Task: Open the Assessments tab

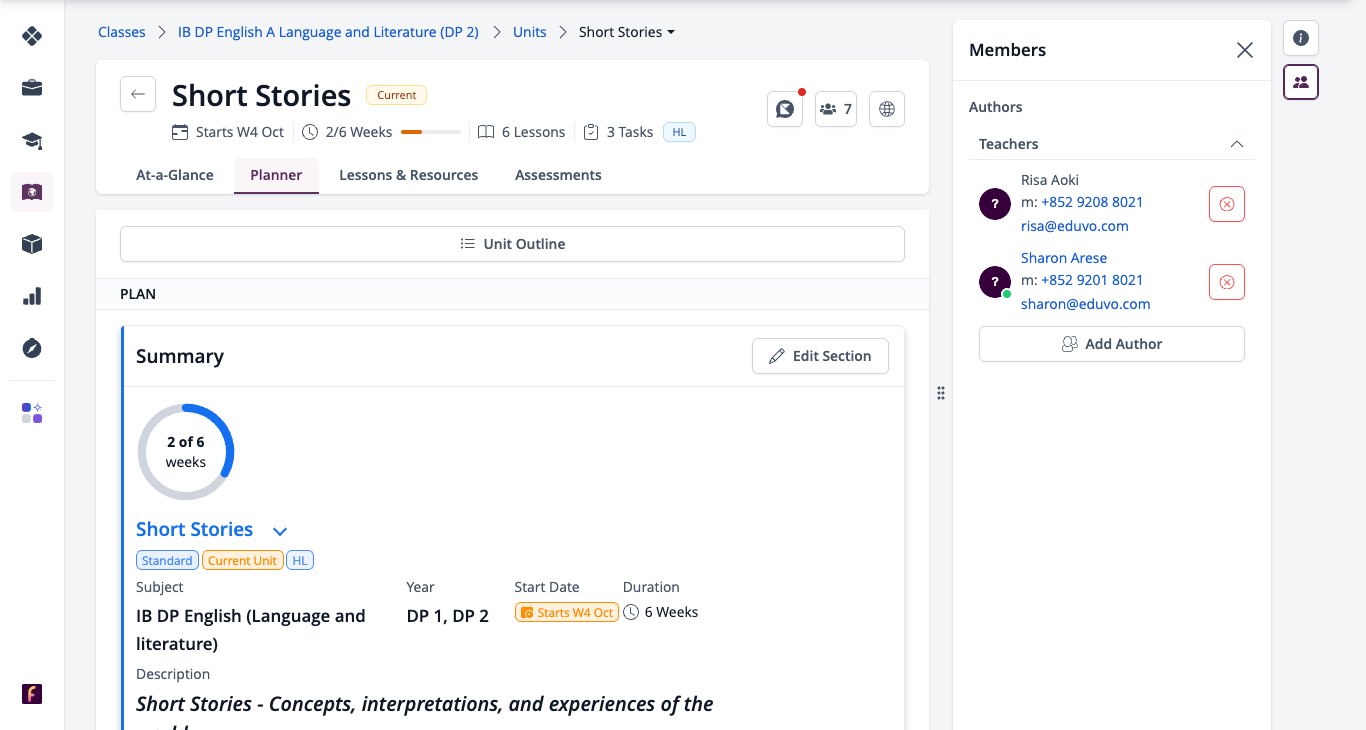Action: [x=558, y=175]
